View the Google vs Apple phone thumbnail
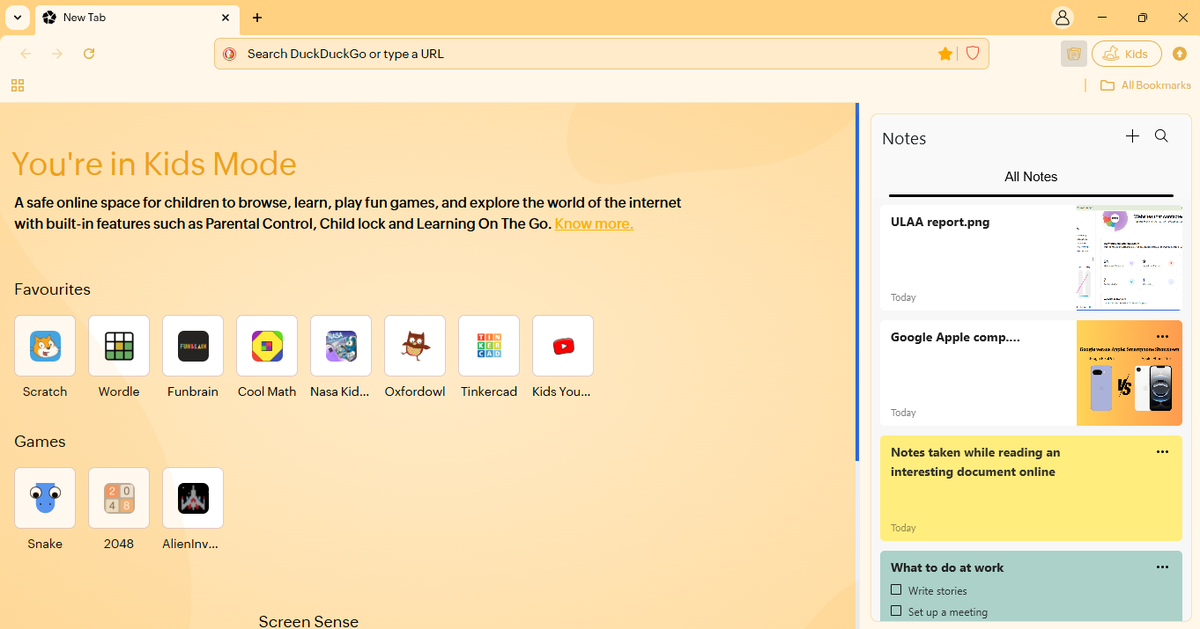This screenshot has height=629, width=1200. click(1129, 373)
